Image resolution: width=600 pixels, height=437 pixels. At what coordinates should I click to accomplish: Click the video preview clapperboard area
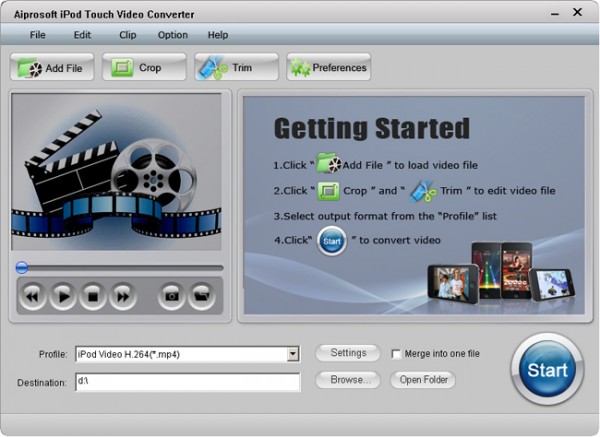[116, 172]
